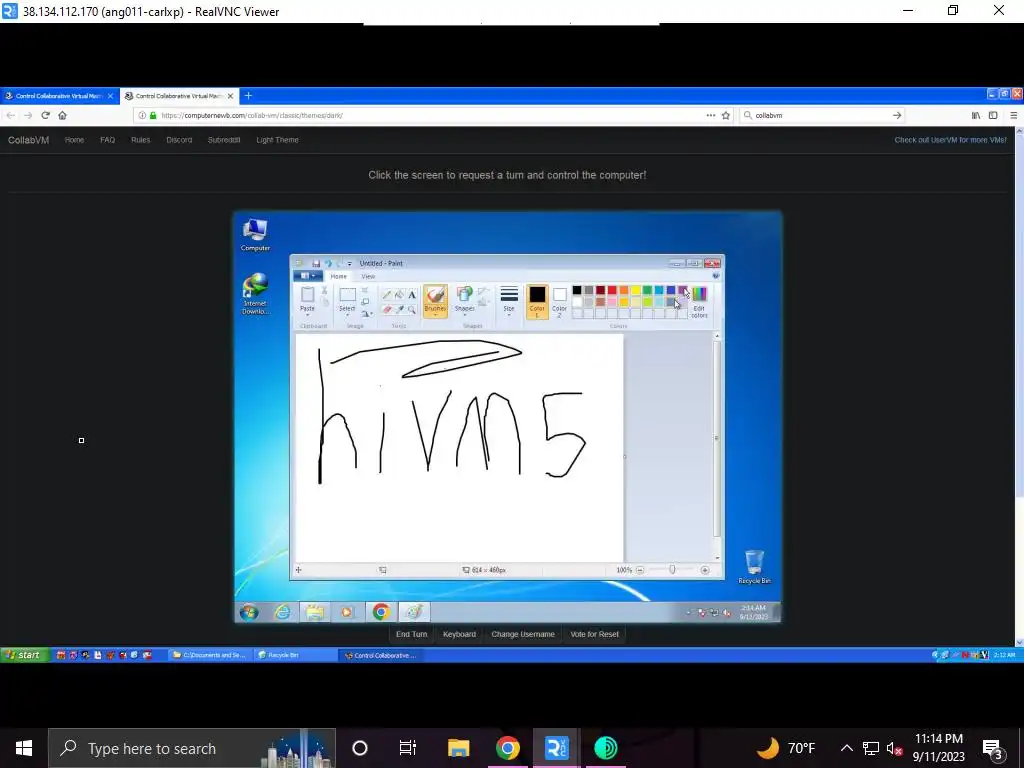Click the Paint zoom slider handle
1024x768 pixels.
(x=672, y=570)
